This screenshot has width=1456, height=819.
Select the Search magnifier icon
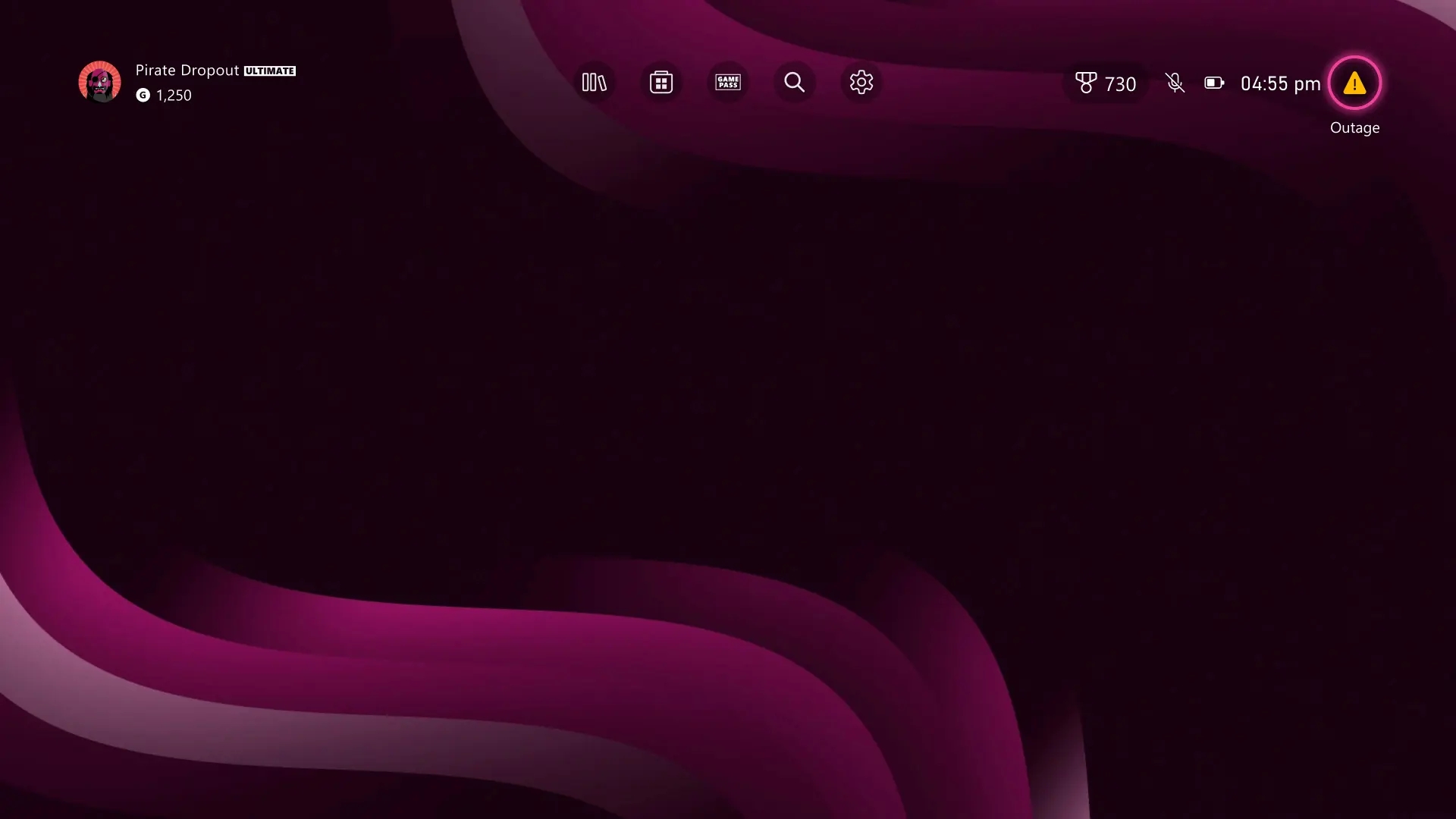[x=795, y=82]
